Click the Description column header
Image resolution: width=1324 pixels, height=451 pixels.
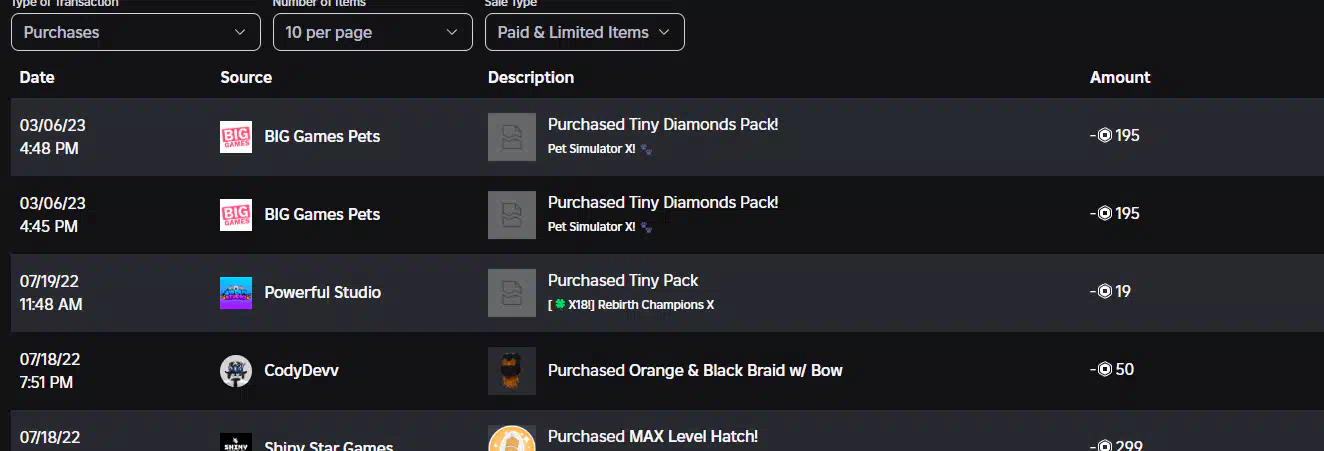(x=531, y=77)
